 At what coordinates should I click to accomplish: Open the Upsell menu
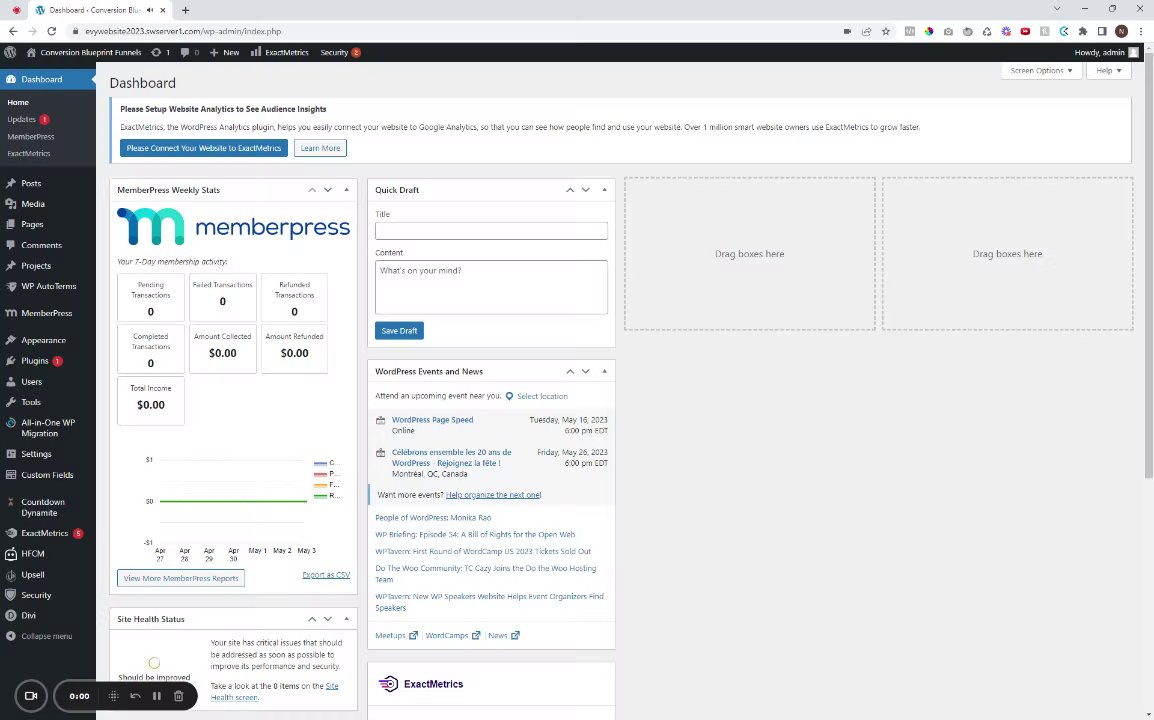tap(32, 574)
